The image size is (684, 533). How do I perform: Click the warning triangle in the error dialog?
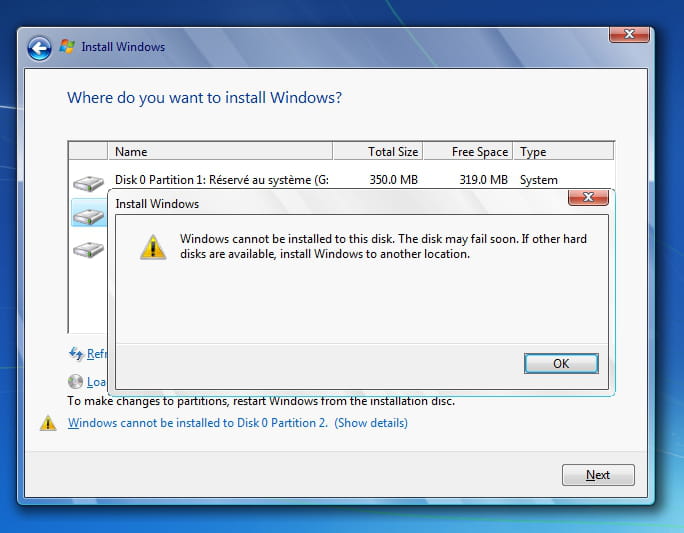click(x=153, y=247)
